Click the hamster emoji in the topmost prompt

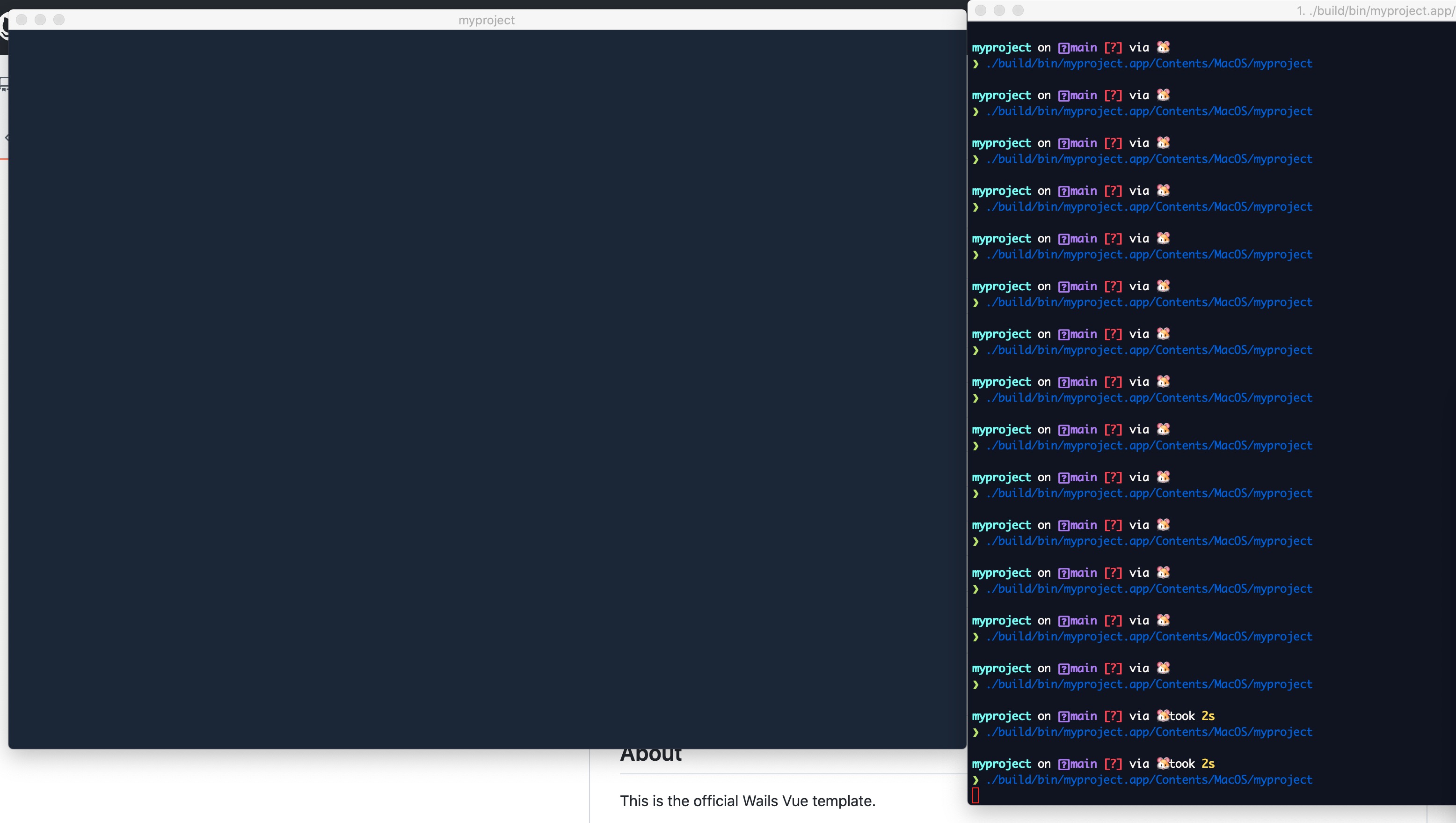(1163, 47)
